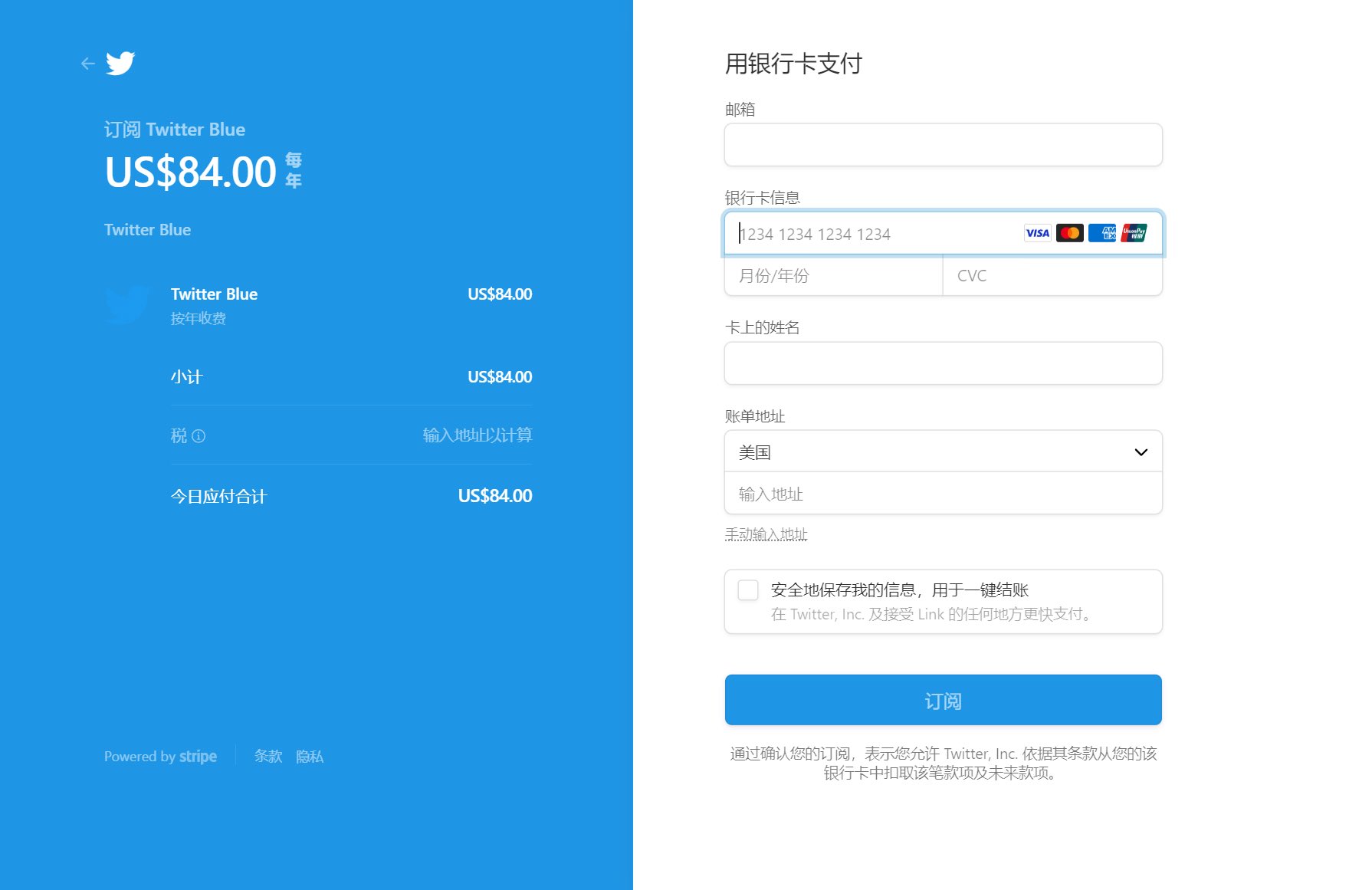This screenshot has width=1372, height=890.
Task: Click the CVC input field
Action: point(1052,276)
